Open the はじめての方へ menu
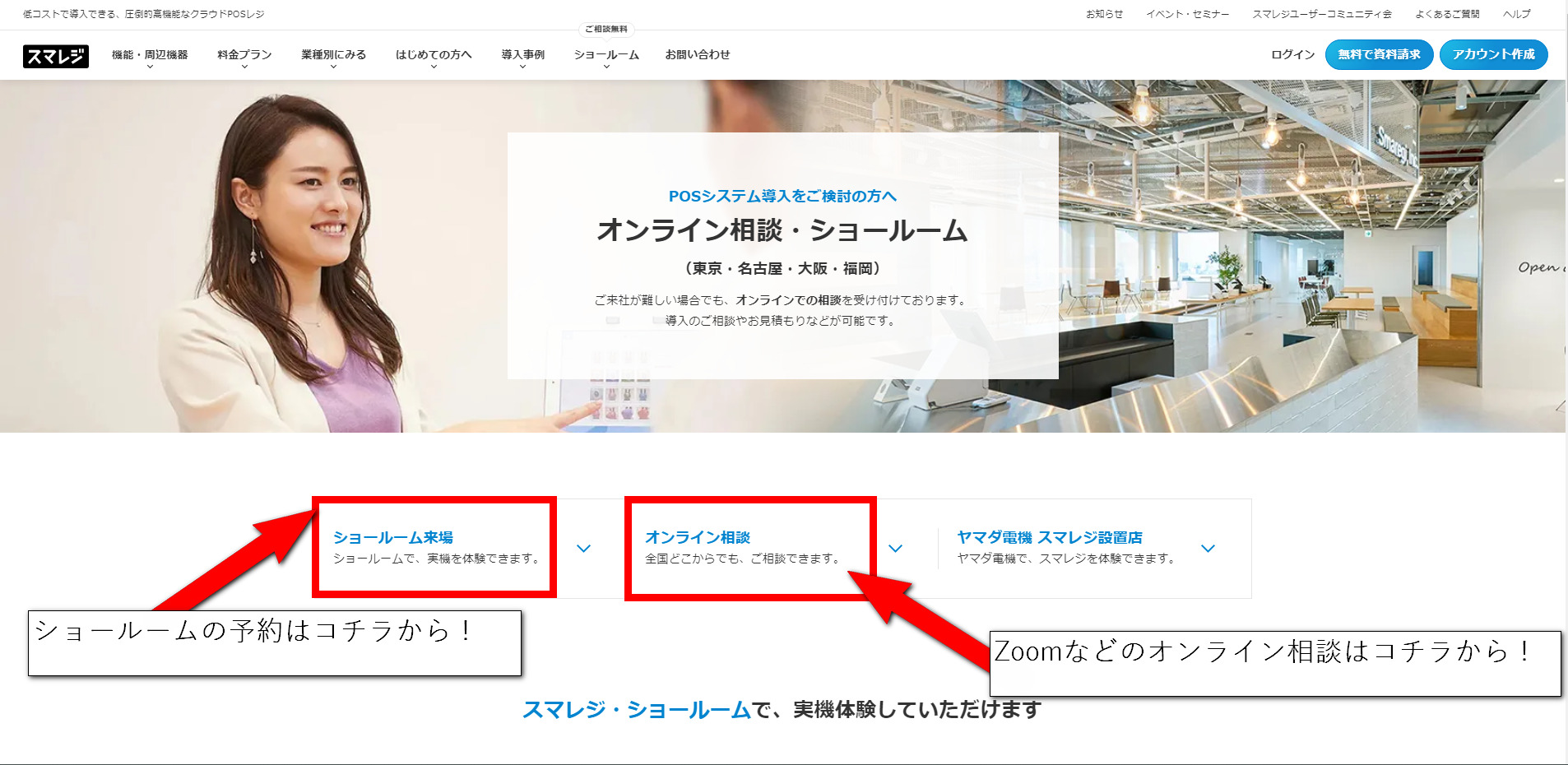Image resolution: width=1568 pixels, height=765 pixels. point(434,54)
